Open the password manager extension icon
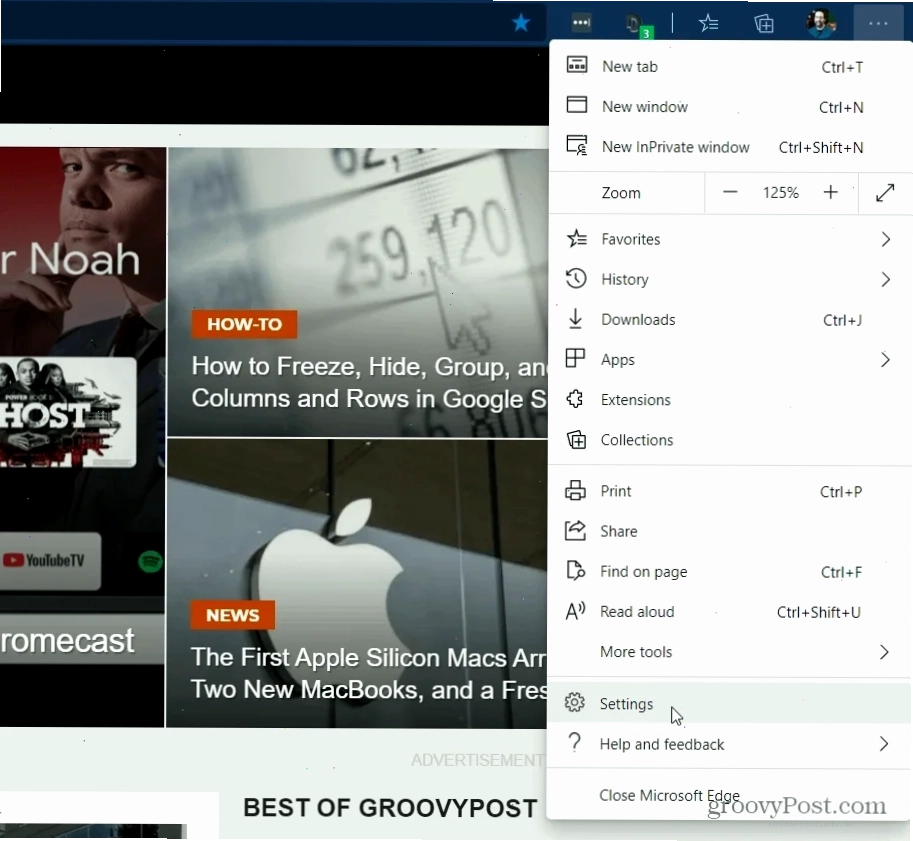 tap(581, 23)
